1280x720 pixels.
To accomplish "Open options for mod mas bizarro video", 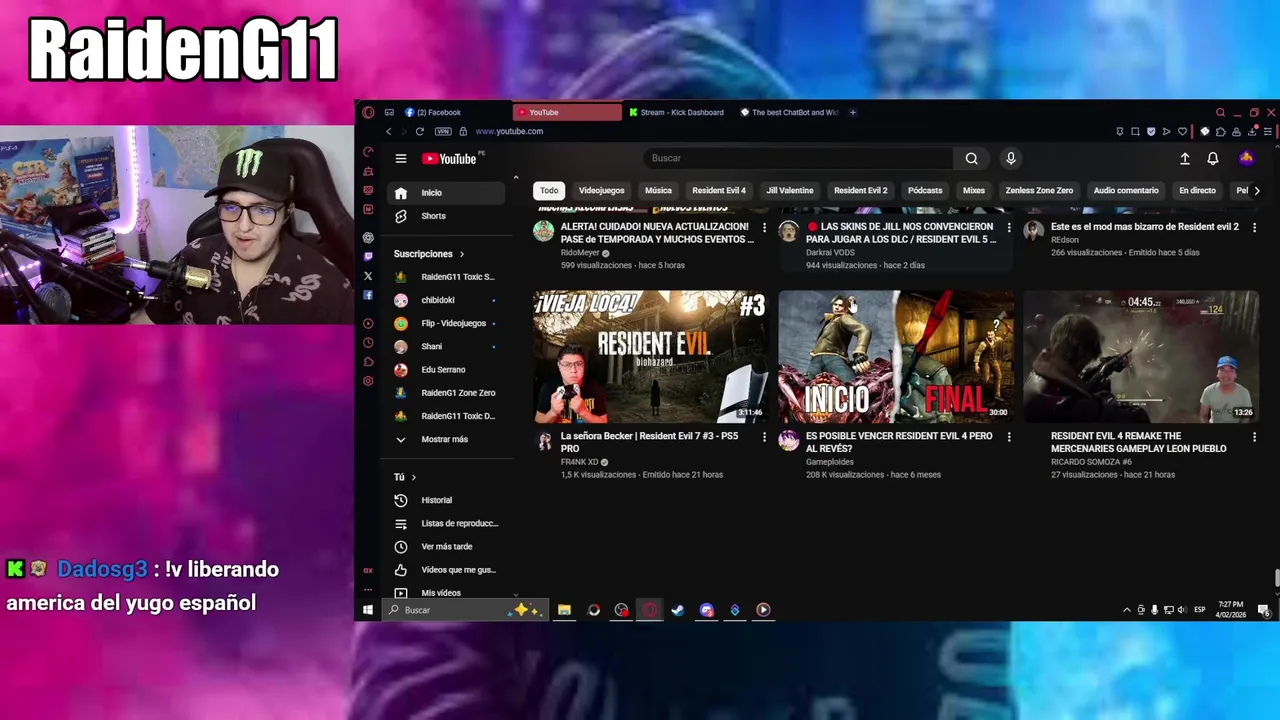I will coord(1254,228).
